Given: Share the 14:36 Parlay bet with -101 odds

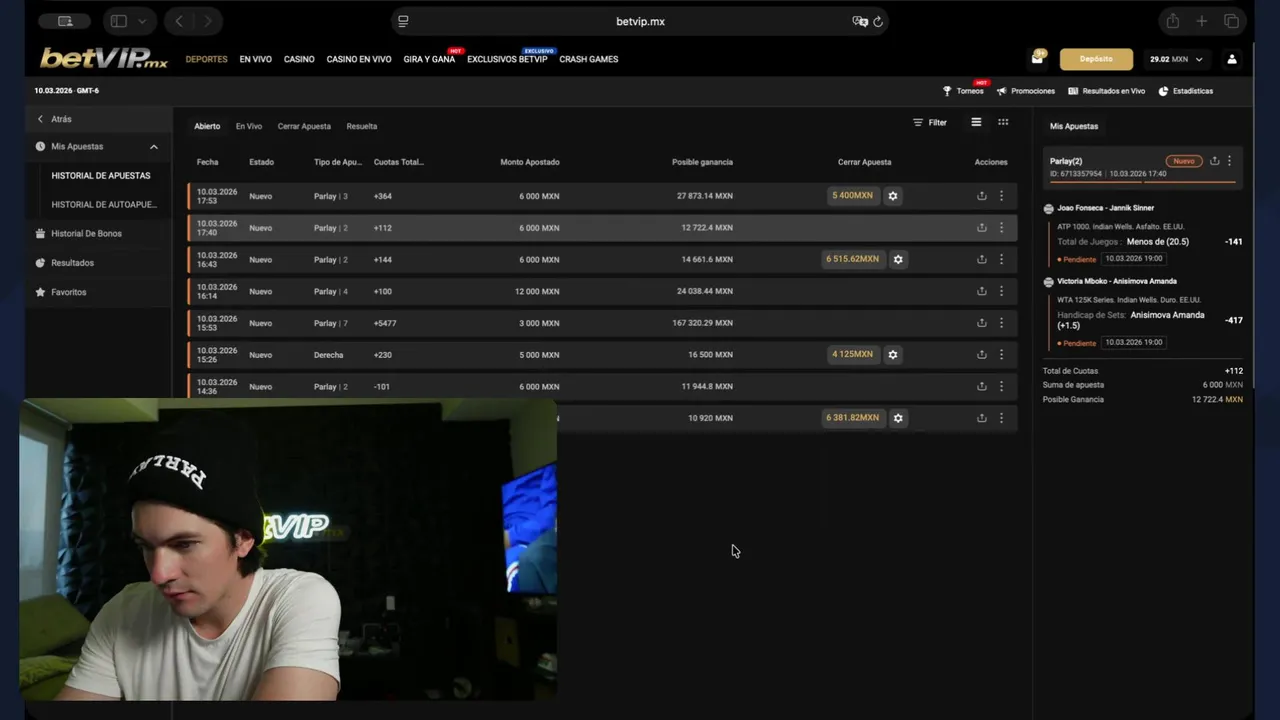Looking at the screenshot, I should [982, 386].
